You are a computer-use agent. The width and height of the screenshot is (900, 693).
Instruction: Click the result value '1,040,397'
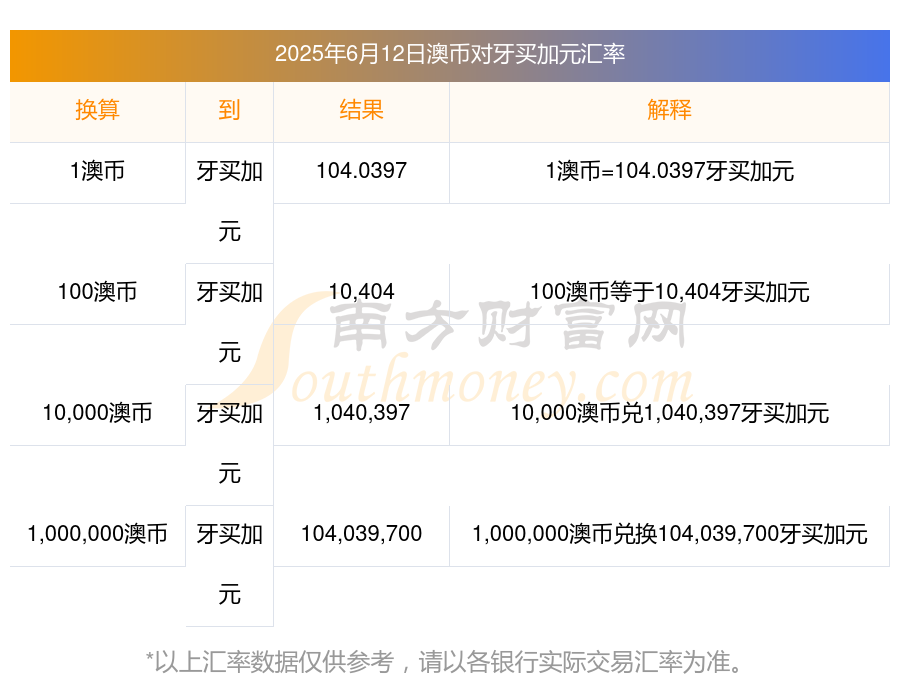tap(361, 413)
